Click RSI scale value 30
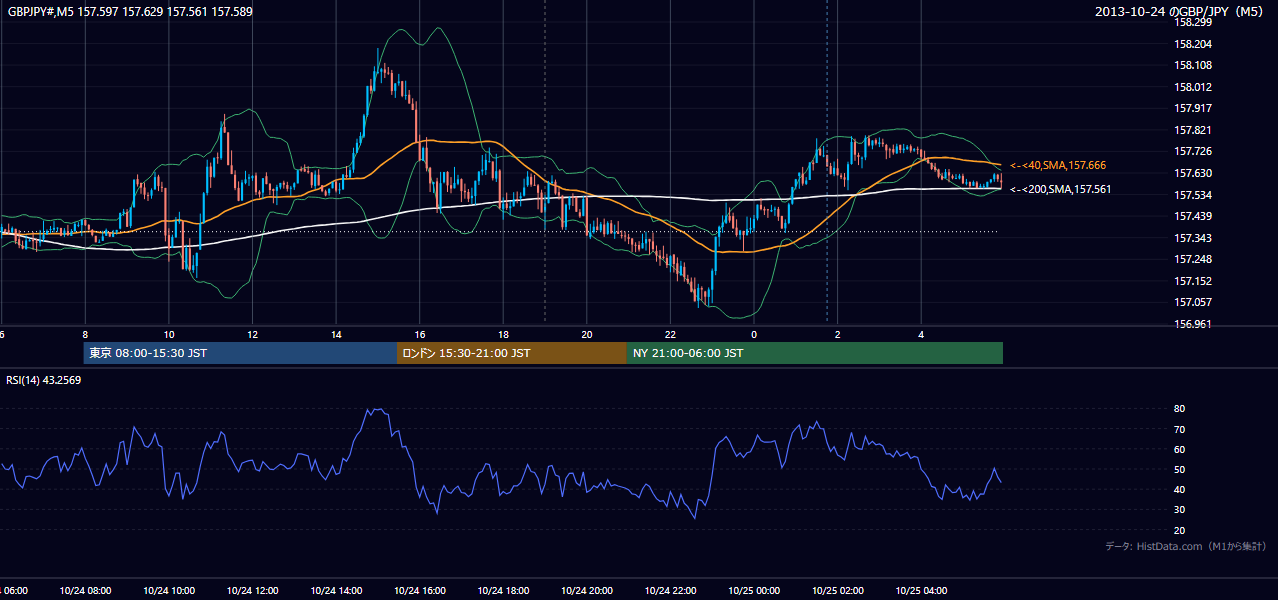This screenshot has width=1278, height=600. click(x=1179, y=509)
